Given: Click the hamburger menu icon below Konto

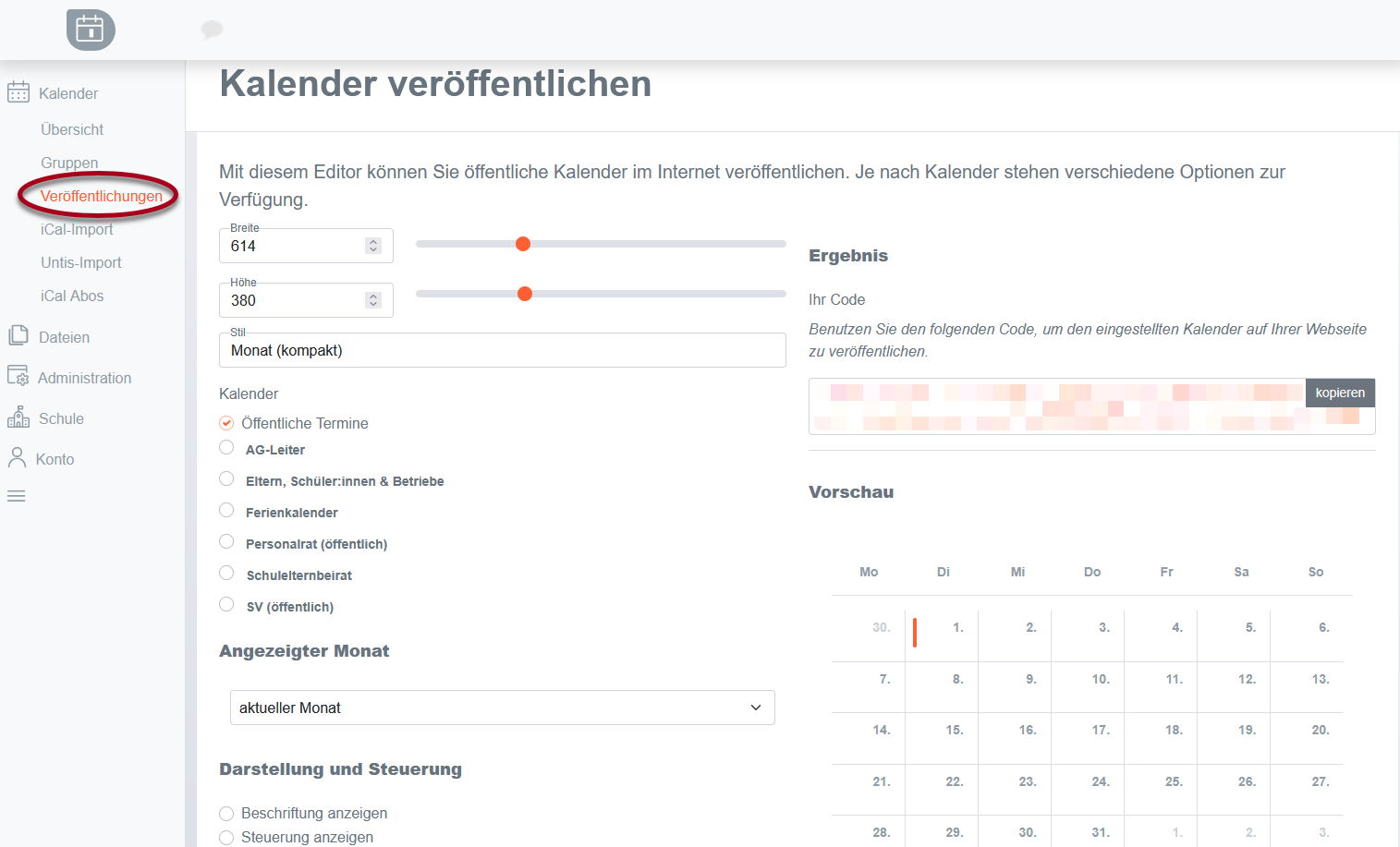Looking at the screenshot, I should pyautogui.click(x=16, y=496).
